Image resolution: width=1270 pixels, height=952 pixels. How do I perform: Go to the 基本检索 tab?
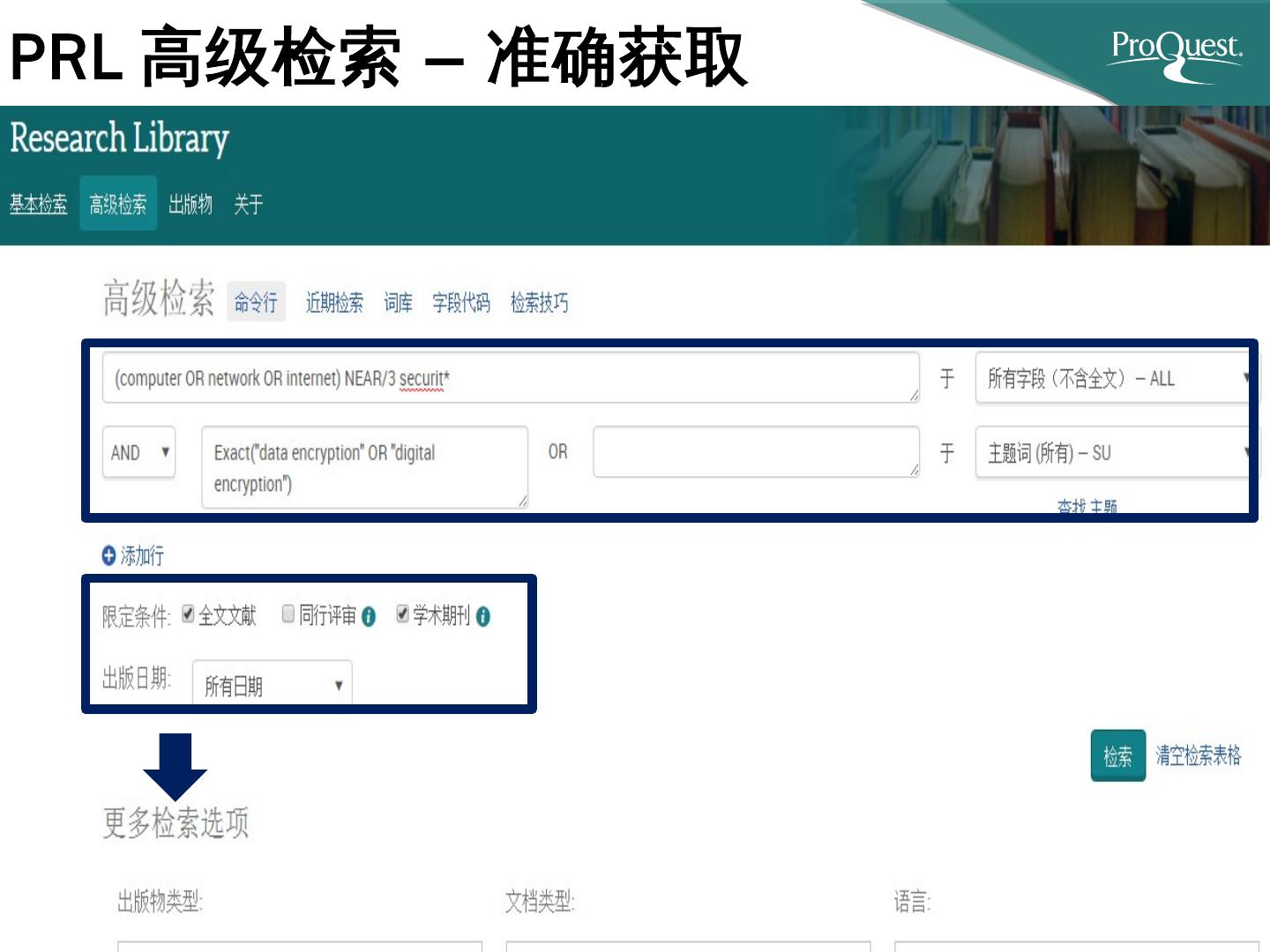tap(39, 205)
